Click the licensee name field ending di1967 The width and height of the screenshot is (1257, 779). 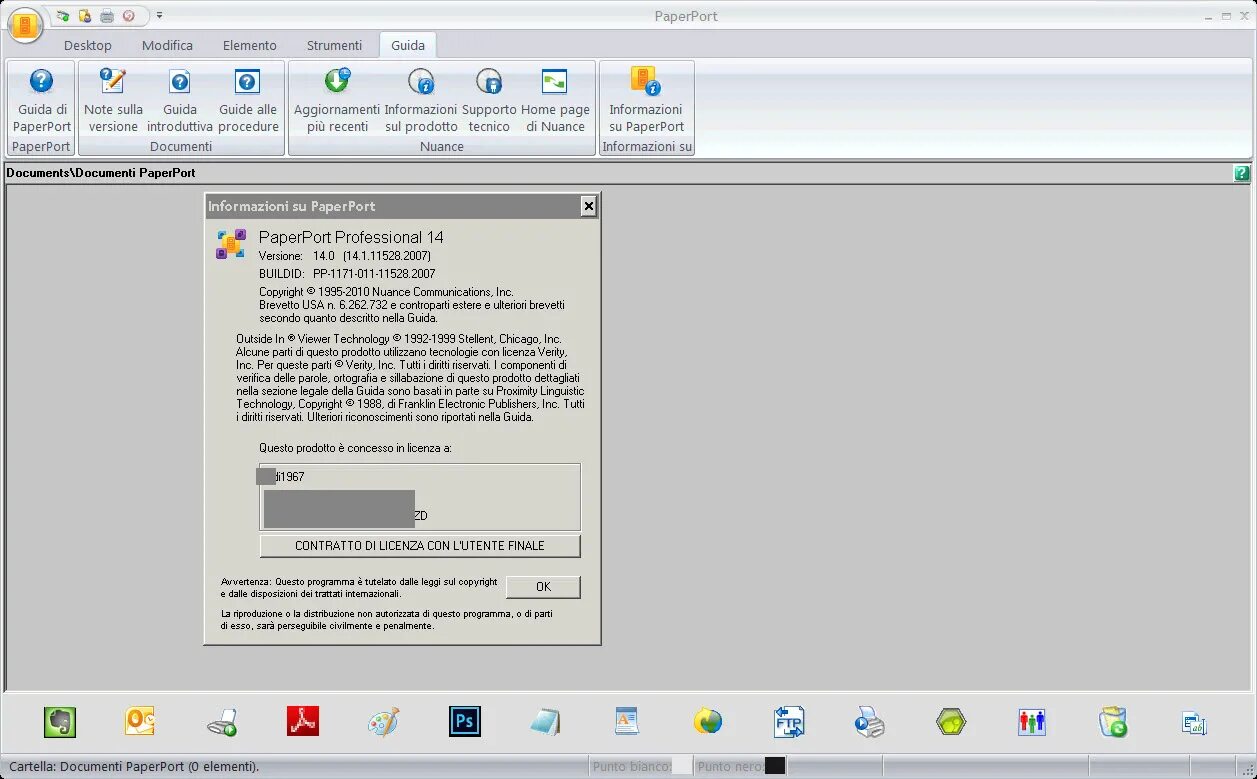click(280, 477)
